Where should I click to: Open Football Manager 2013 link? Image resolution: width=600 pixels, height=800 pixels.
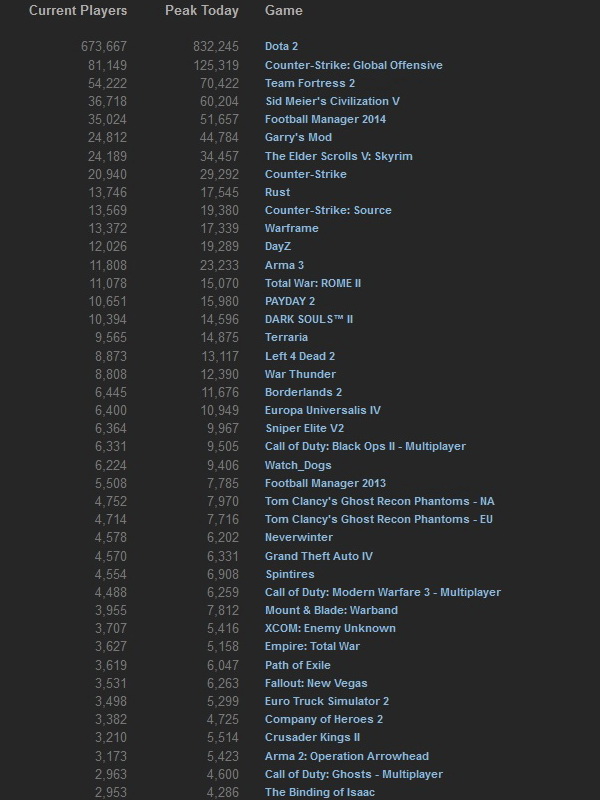pyautogui.click(x=325, y=483)
